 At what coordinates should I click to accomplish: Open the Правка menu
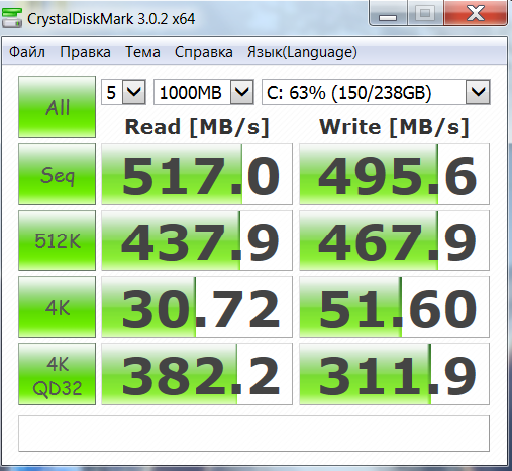(x=85, y=52)
